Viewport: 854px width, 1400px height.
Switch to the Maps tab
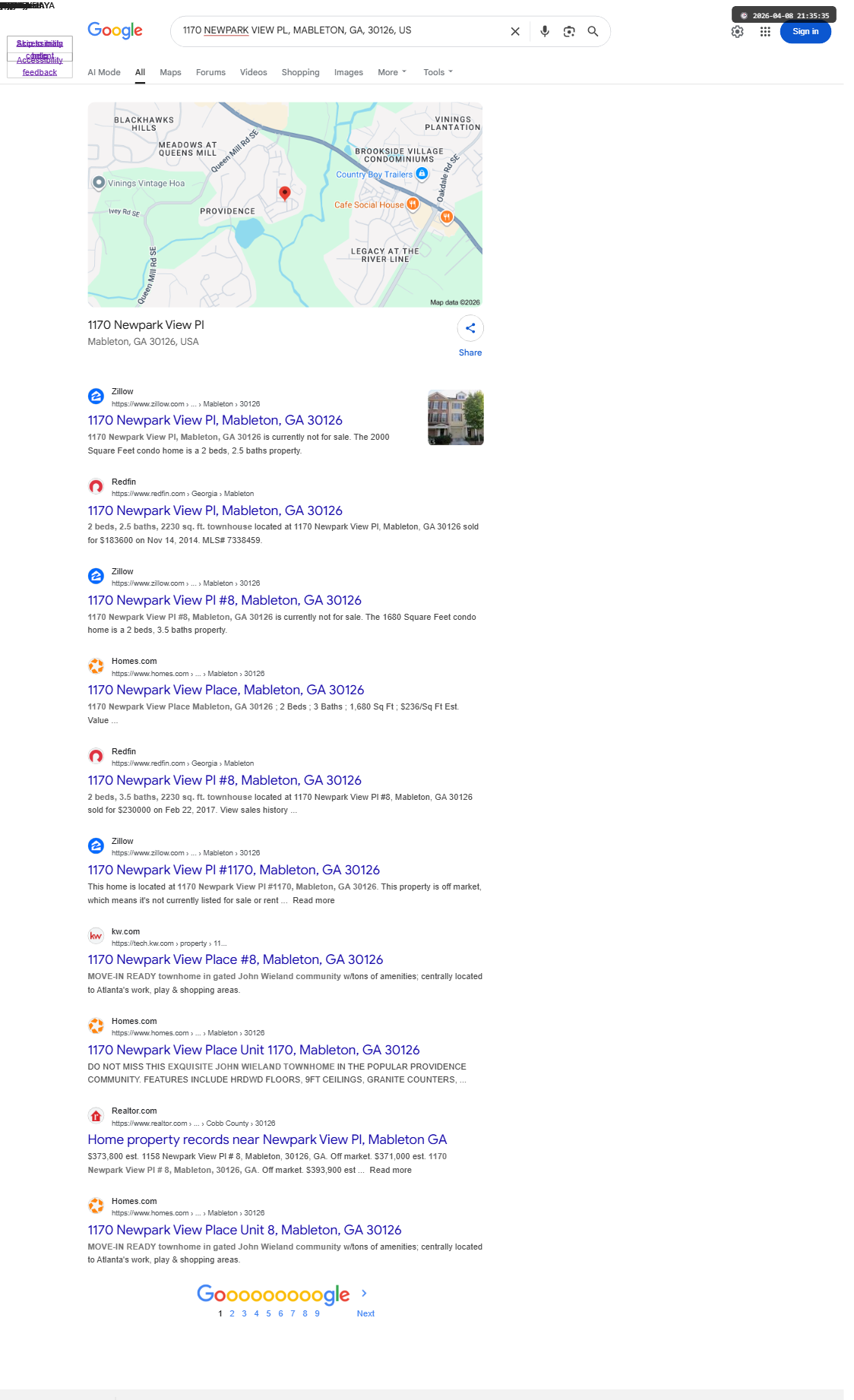coord(170,72)
